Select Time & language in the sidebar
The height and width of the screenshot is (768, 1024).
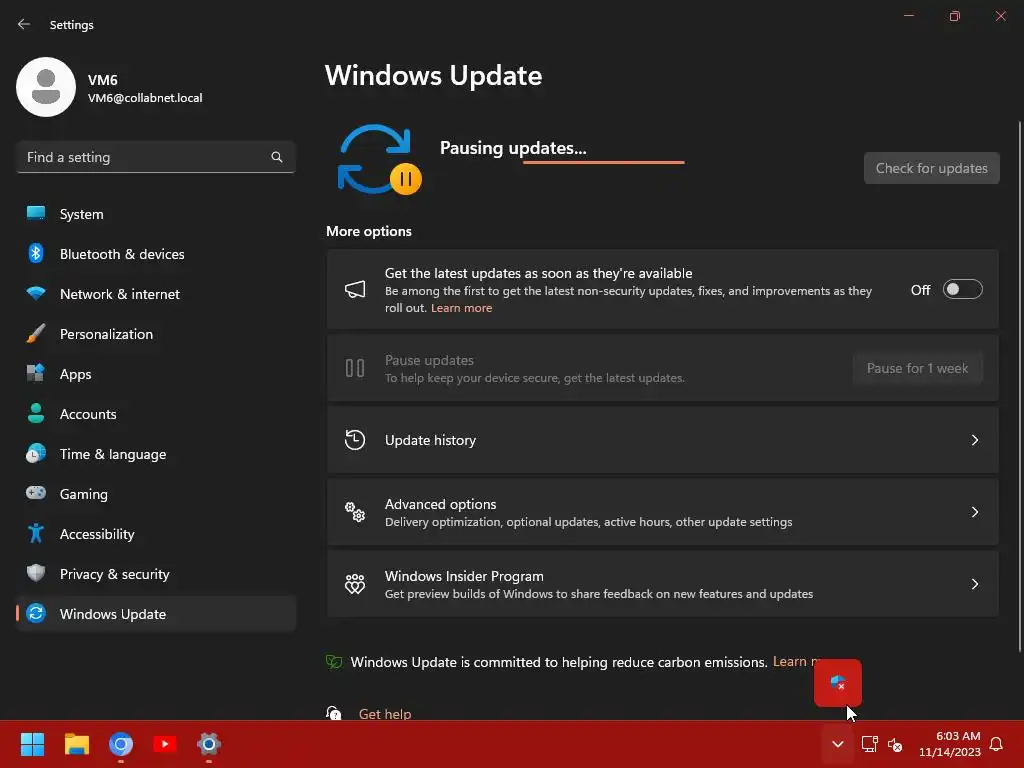(x=156, y=454)
